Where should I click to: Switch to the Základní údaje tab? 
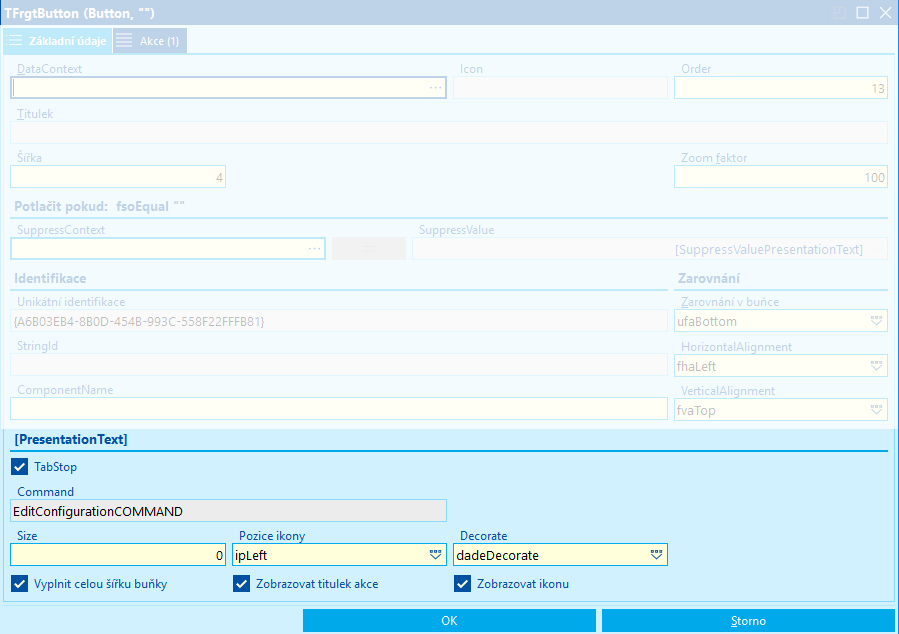(x=57, y=41)
